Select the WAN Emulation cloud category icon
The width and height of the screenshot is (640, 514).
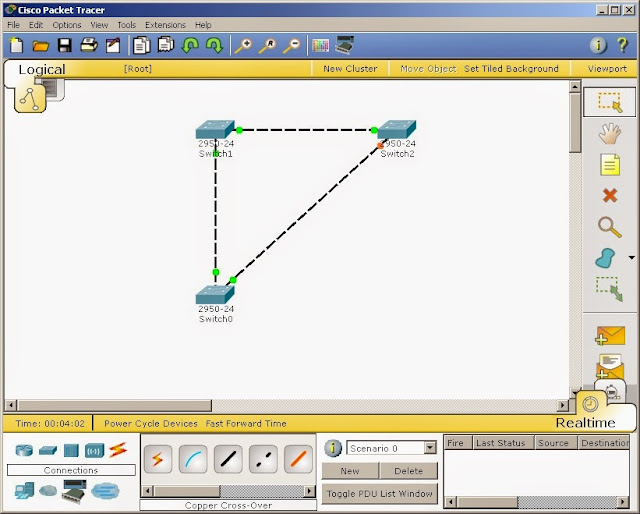tap(48, 490)
